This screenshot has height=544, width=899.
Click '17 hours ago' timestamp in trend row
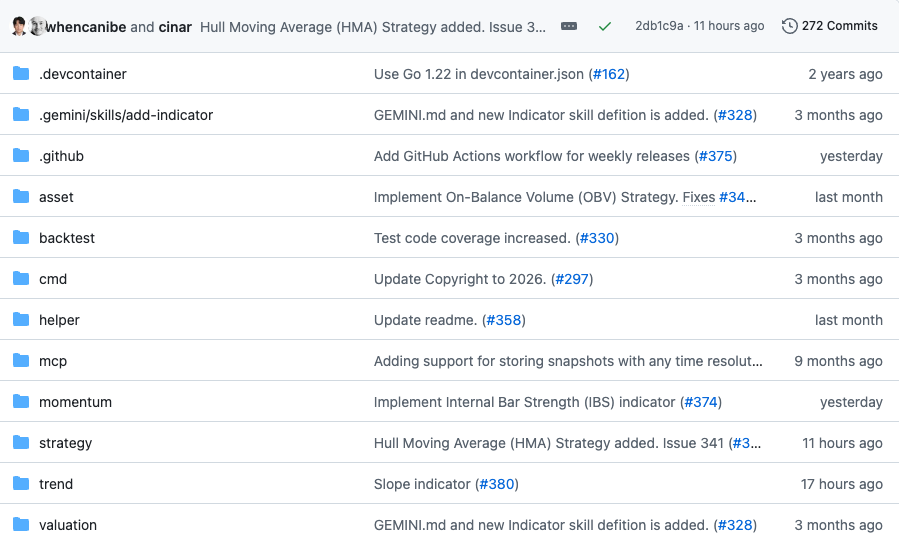pos(841,484)
